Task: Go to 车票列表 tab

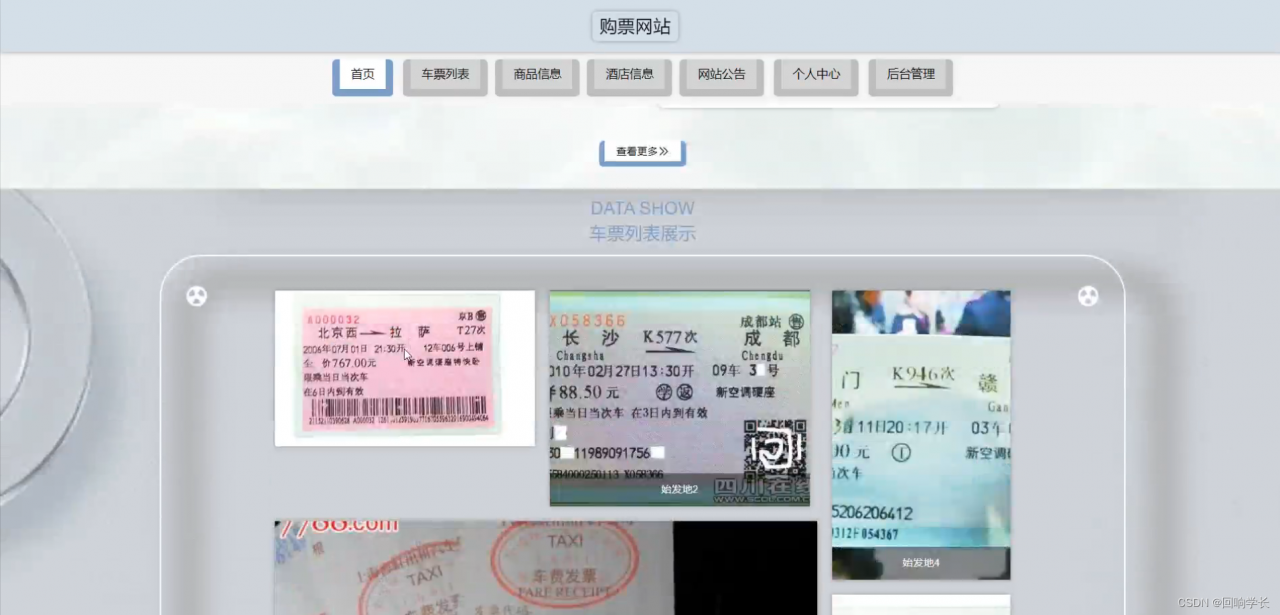Action: 445,76
